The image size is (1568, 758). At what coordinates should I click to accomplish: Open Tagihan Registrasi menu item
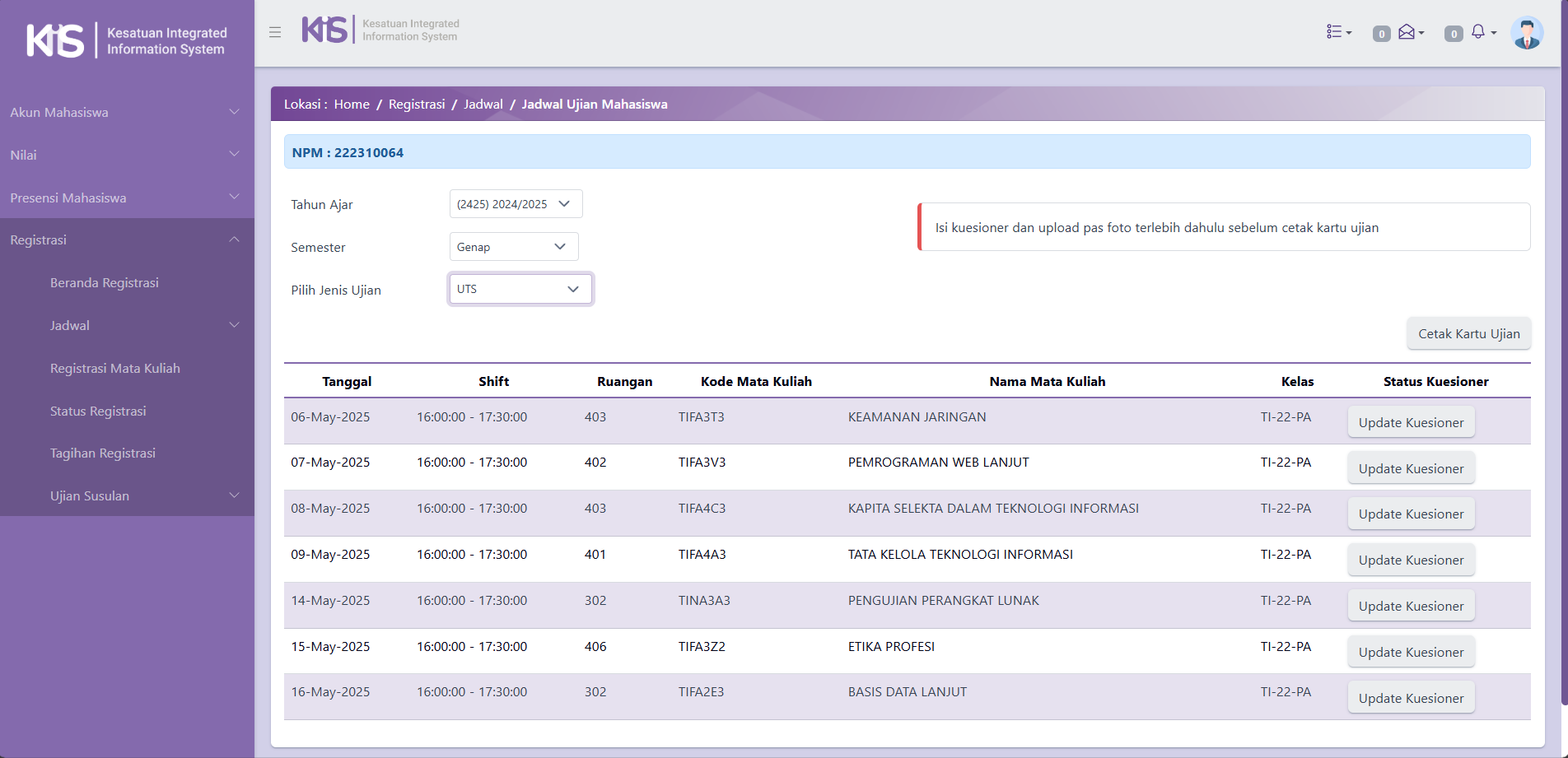[103, 453]
